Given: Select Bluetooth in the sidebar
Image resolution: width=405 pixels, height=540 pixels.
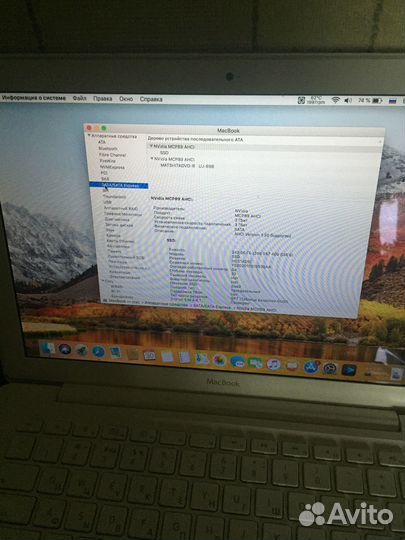Looking at the screenshot, I should (x=108, y=148).
